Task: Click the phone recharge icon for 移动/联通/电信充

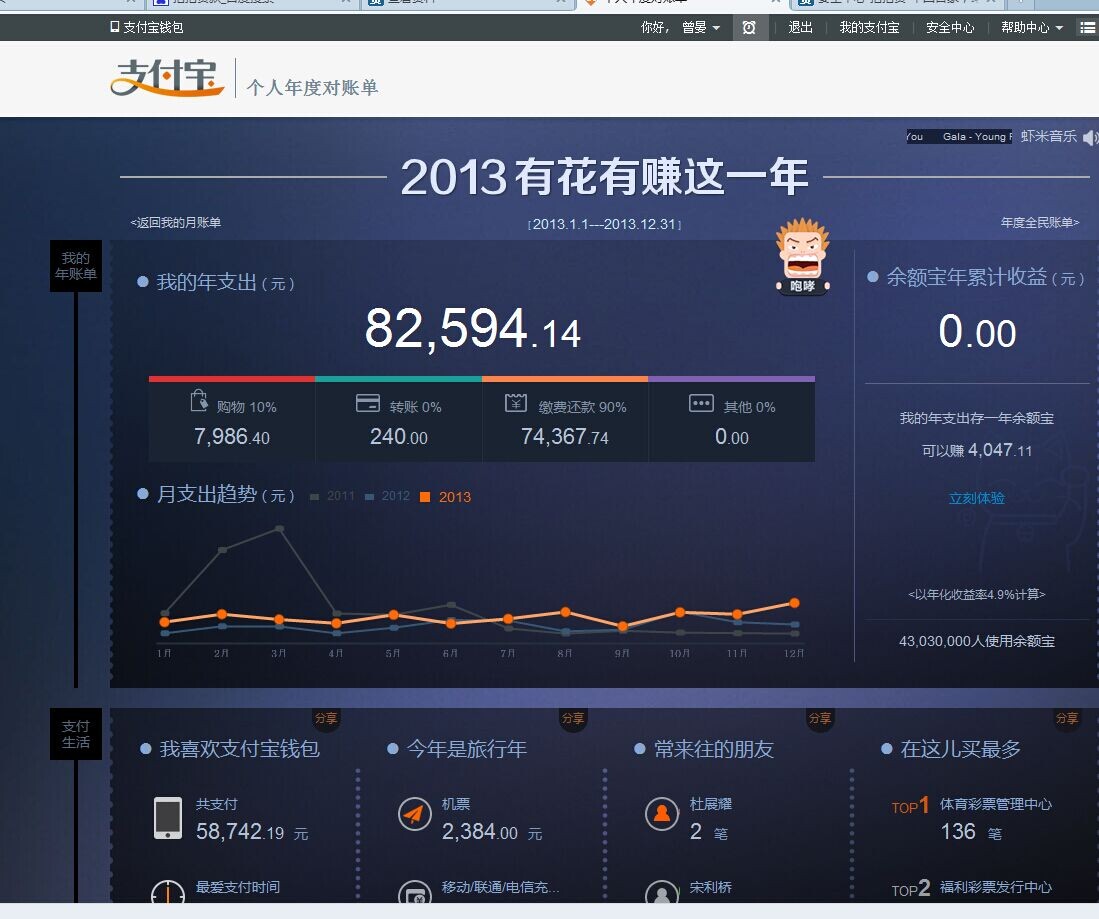Action: [415, 892]
